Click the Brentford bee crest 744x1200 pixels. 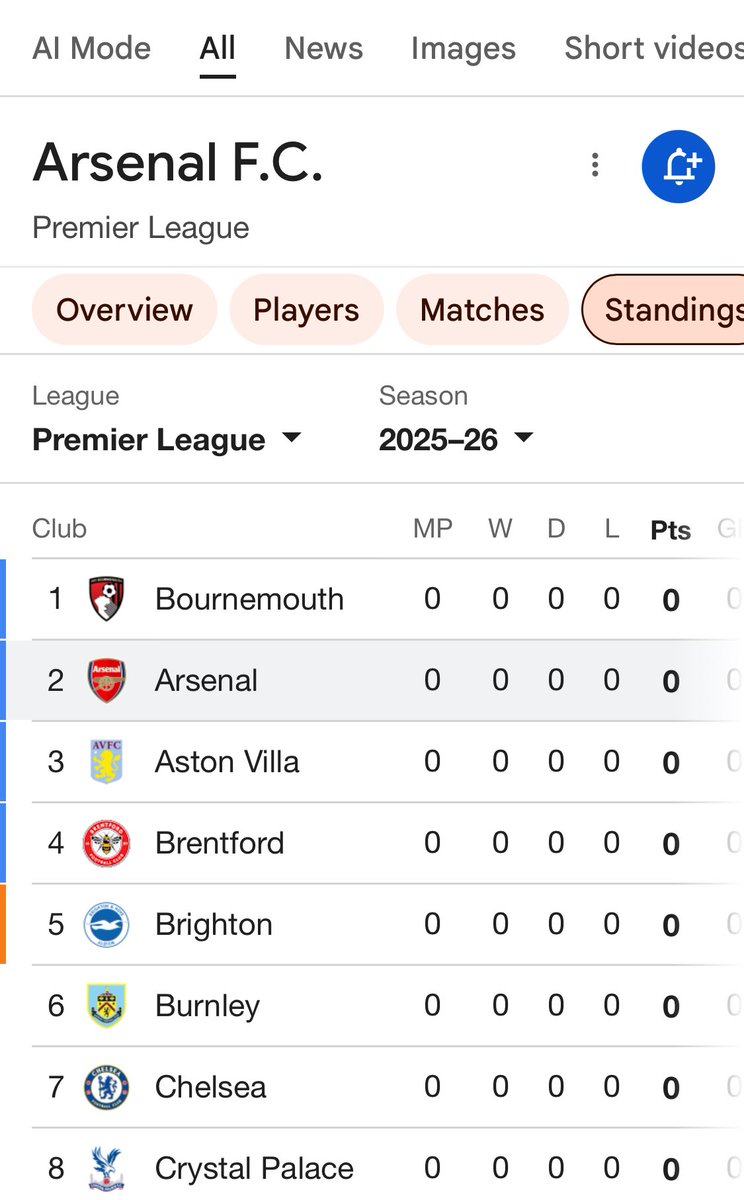106,843
